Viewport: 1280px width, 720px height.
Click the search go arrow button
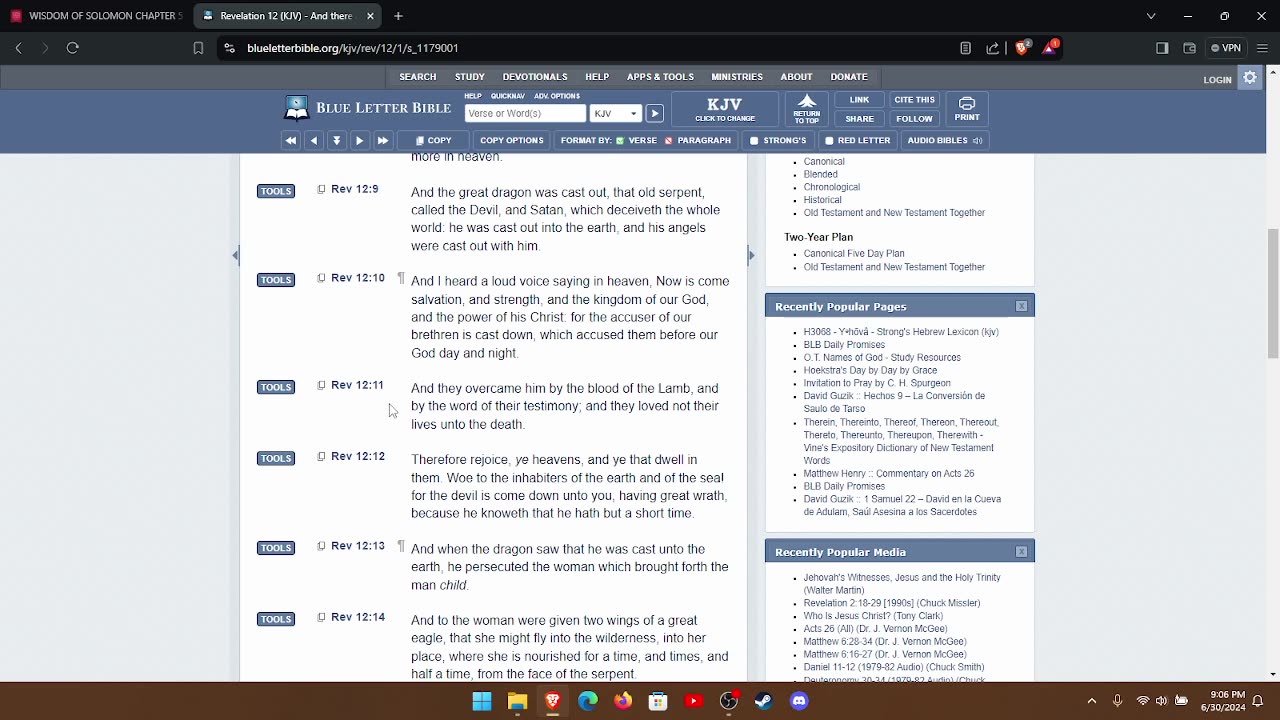654,113
